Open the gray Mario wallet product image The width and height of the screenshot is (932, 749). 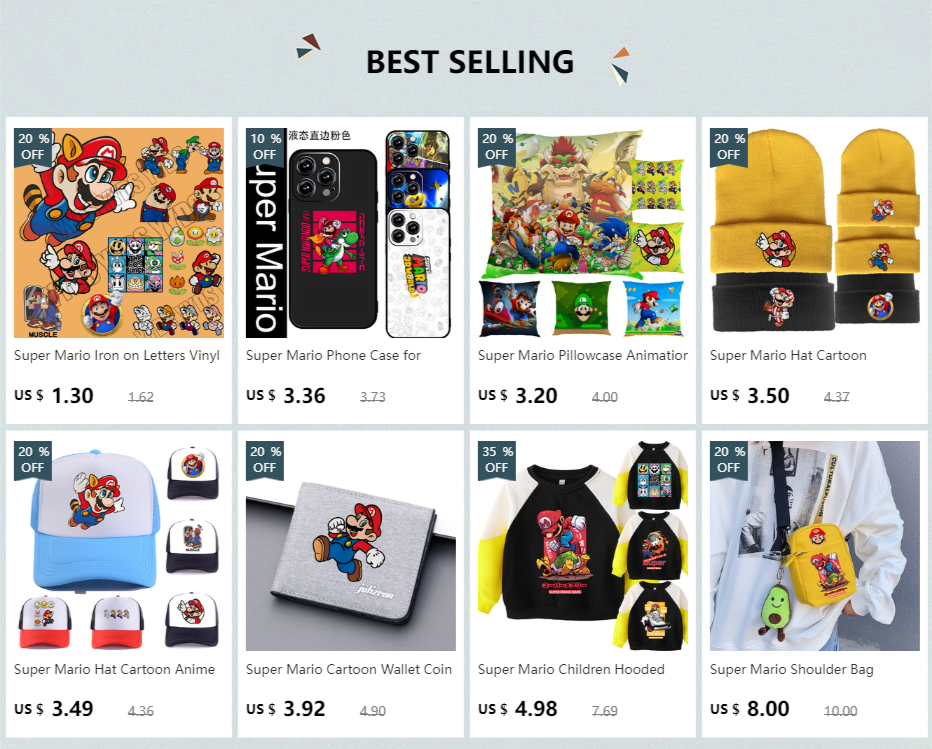pyautogui.click(x=351, y=546)
